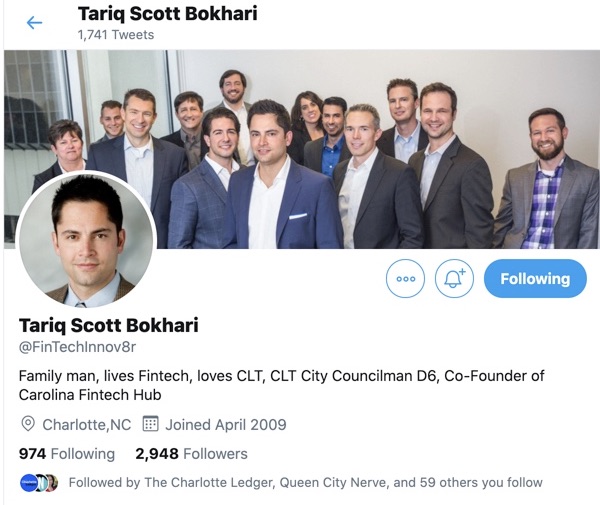Open the 974 Following list
The height and width of the screenshot is (505, 600).
[67, 454]
